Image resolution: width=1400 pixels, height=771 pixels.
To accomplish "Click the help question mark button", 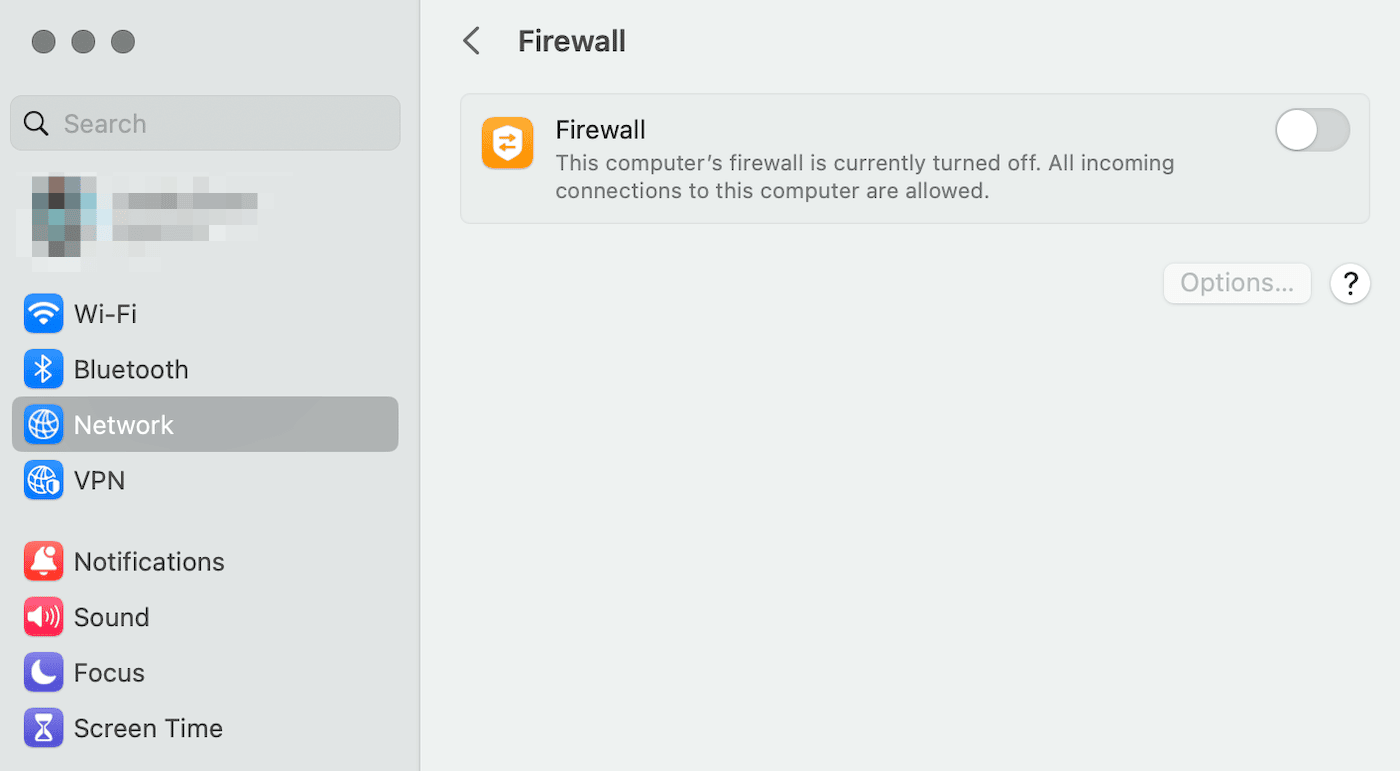I will (1350, 283).
